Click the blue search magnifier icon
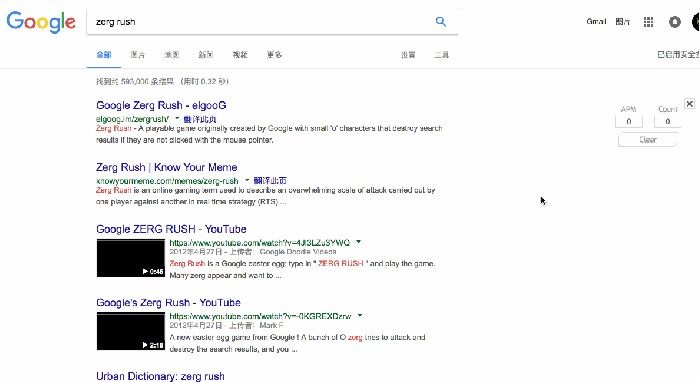The width and height of the screenshot is (700, 382). click(x=441, y=21)
